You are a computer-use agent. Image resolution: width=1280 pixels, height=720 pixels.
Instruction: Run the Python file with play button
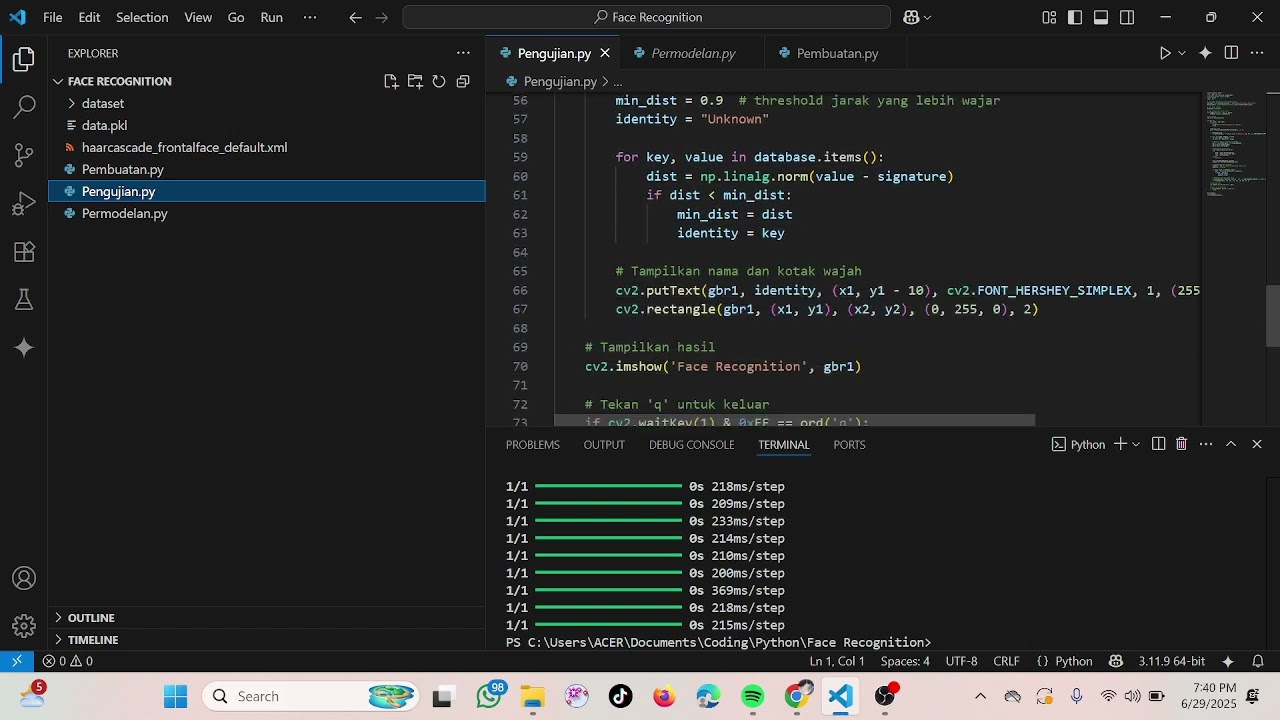click(x=1165, y=53)
